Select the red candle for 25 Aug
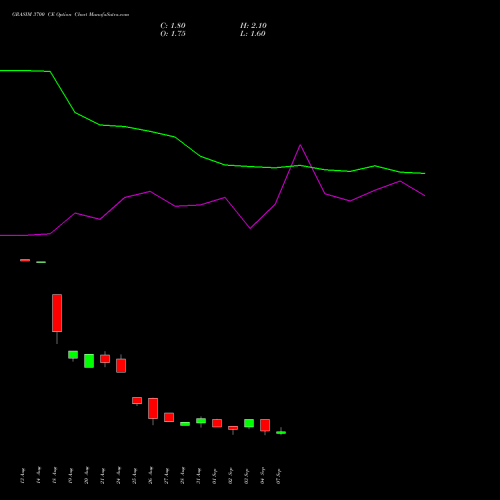 click(137, 400)
